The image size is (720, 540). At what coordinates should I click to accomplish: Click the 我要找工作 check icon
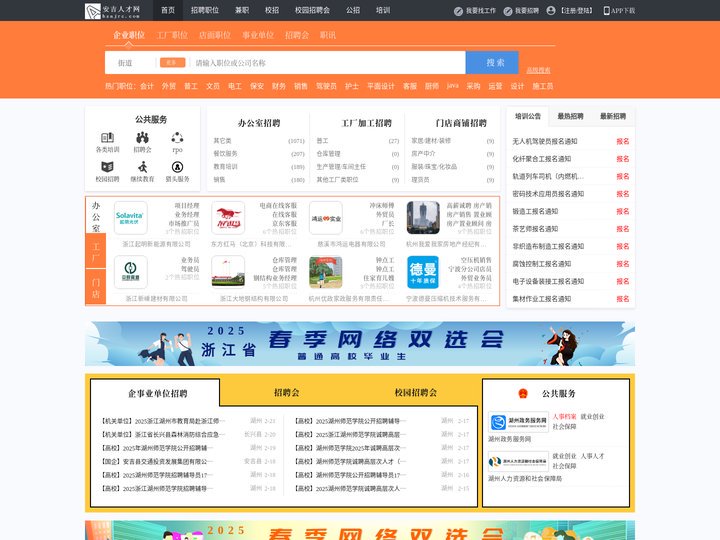point(458,11)
